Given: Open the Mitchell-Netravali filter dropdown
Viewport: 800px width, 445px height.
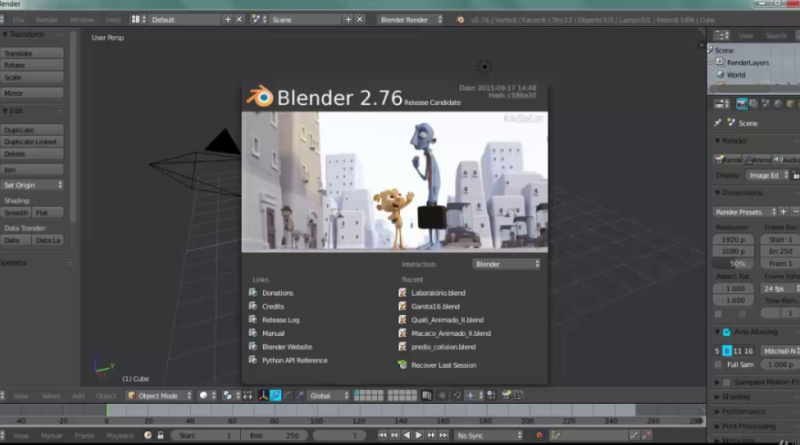Looking at the screenshot, I should pyautogui.click(x=781, y=351).
